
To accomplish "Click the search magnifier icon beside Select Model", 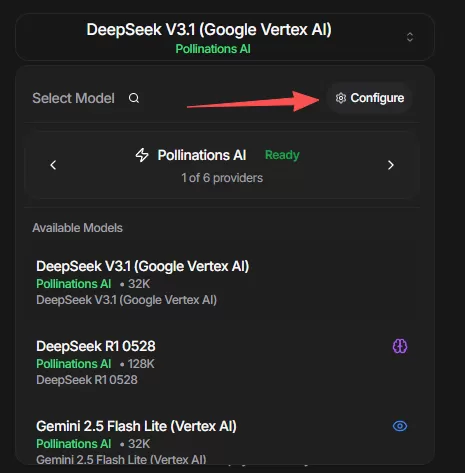I will coord(134,98).
